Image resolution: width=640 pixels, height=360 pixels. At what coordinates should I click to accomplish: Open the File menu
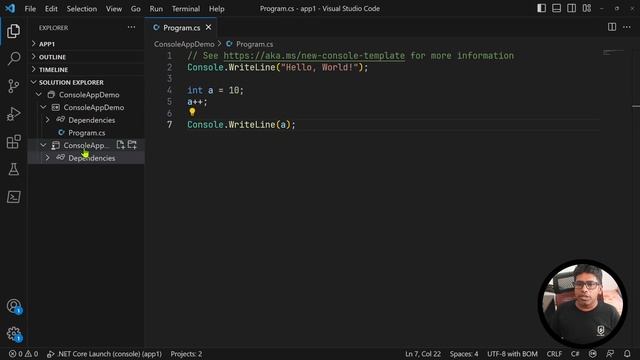(x=30, y=9)
